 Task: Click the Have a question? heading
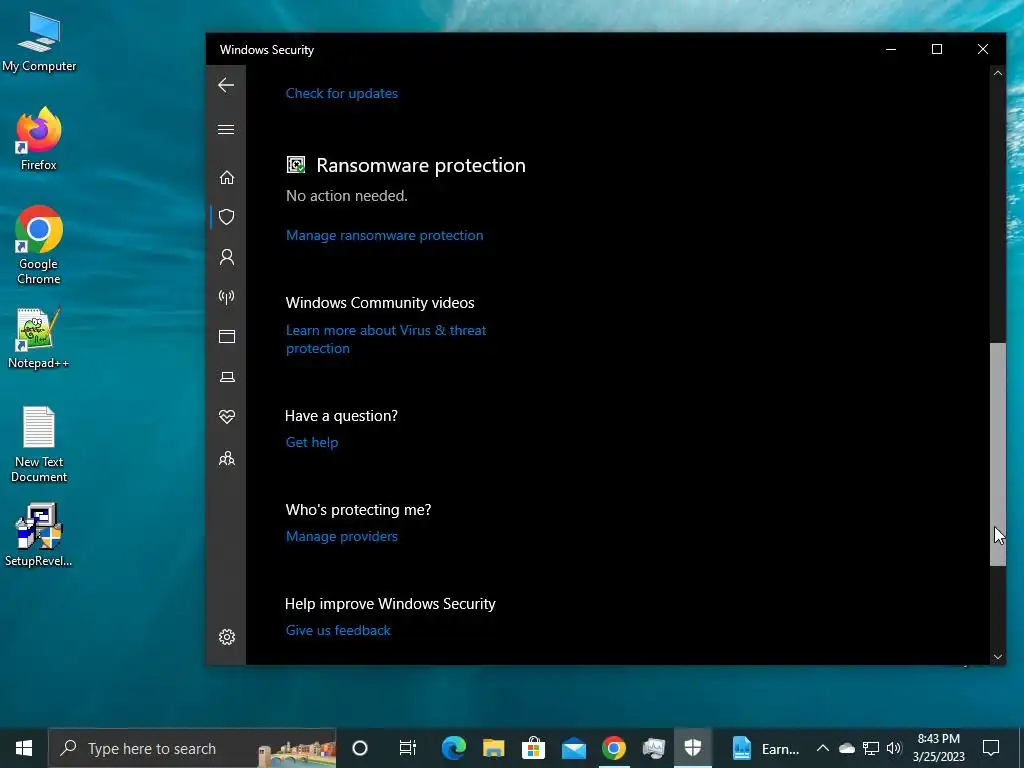(341, 416)
